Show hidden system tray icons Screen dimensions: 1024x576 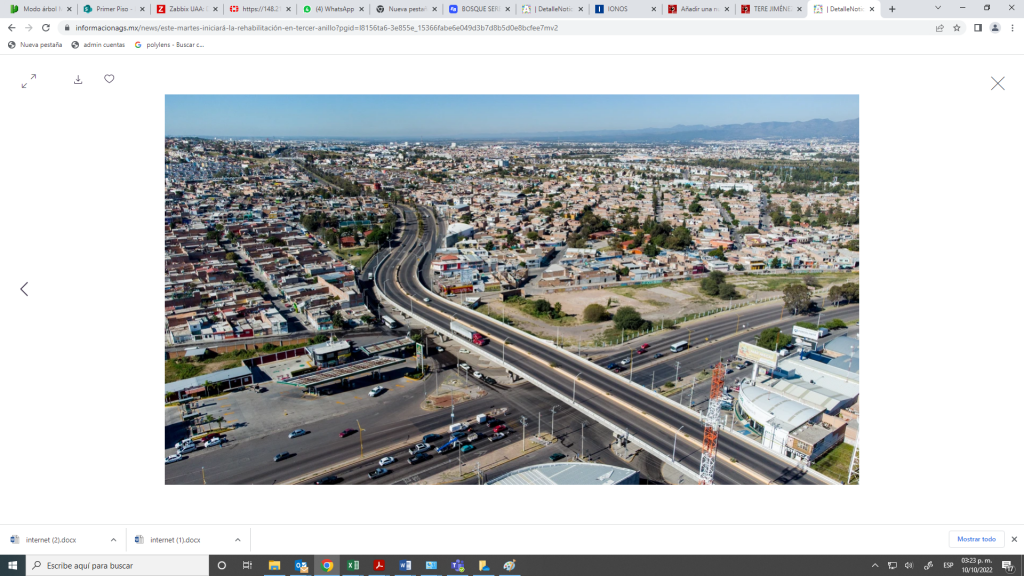click(x=875, y=565)
